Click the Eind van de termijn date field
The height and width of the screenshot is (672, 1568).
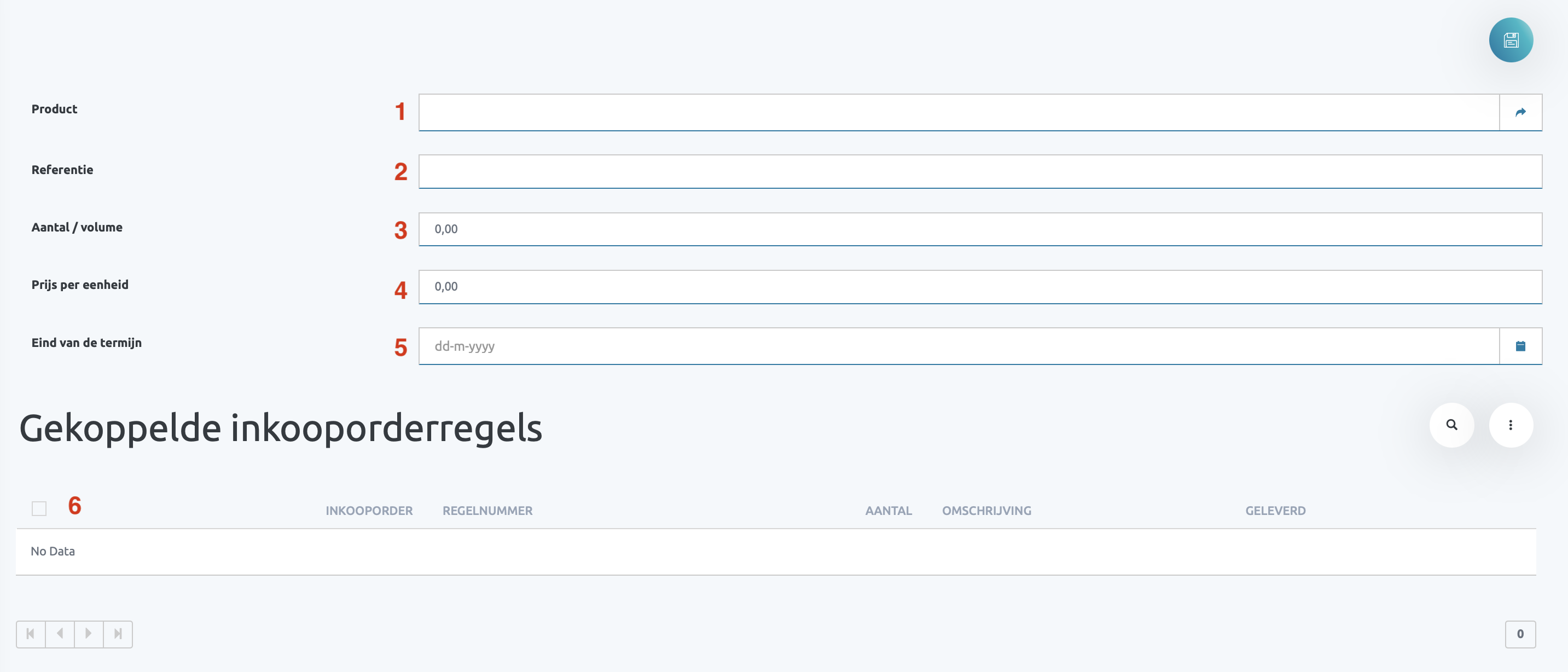[x=959, y=346]
